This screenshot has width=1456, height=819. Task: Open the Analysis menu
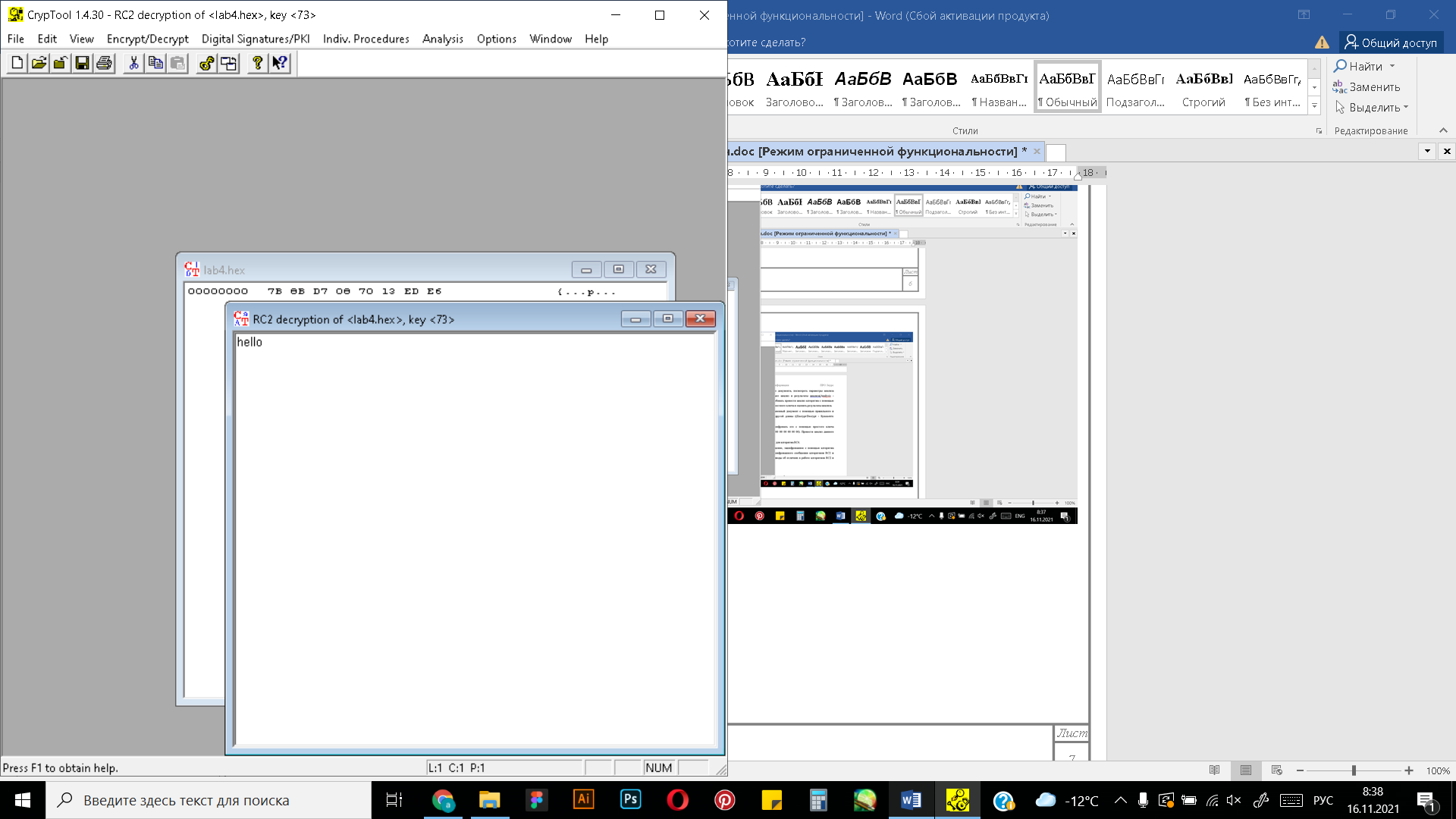tap(443, 39)
